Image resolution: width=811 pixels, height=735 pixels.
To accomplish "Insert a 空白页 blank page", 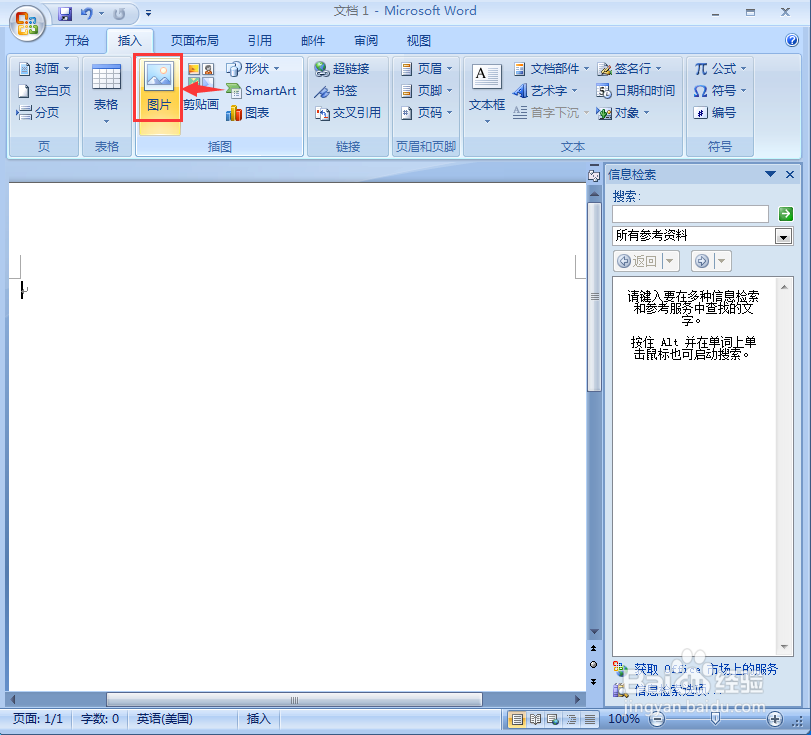I will pyautogui.click(x=44, y=91).
